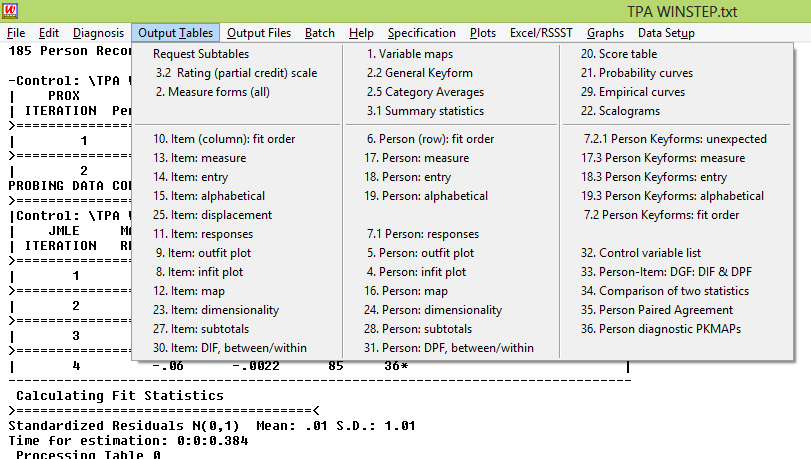Open the Excel/RSSST menu
The width and height of the screenshot is (811, 459).
[x=541, y=33]
